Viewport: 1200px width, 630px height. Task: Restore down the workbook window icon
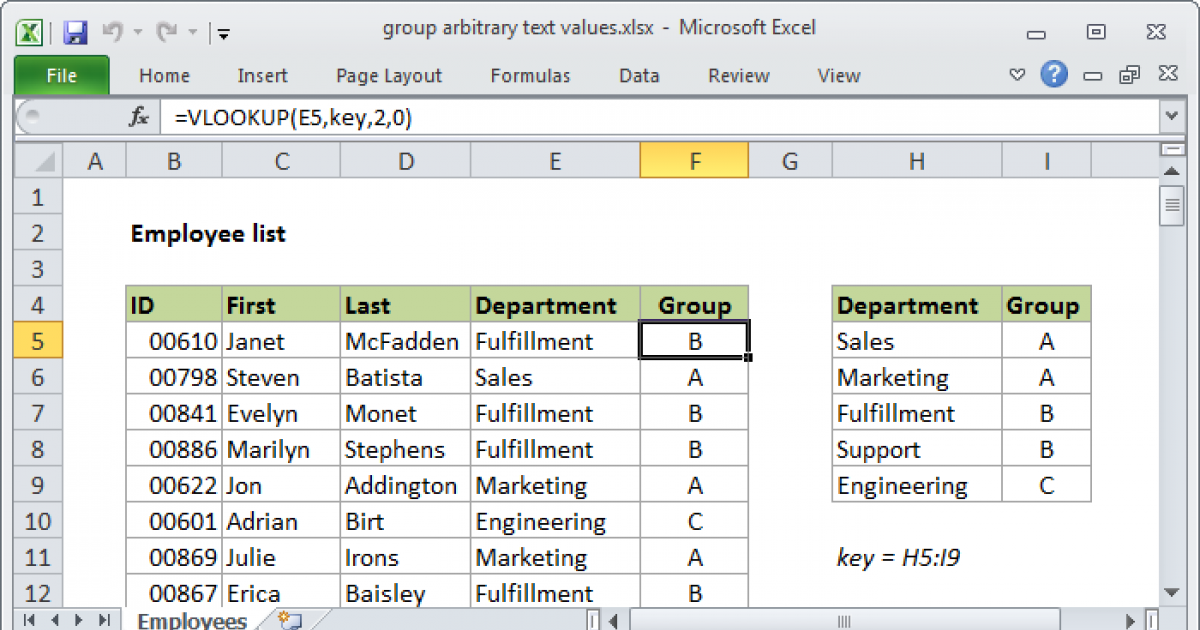(x=1130, y=75)
